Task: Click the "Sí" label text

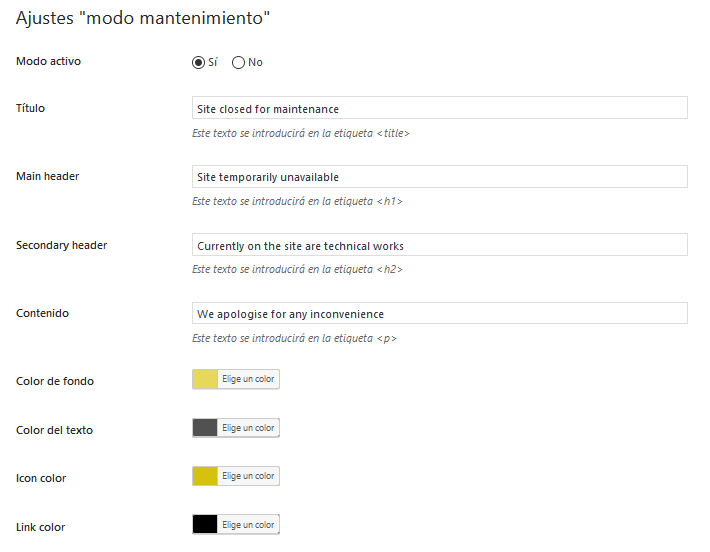Action: [x=212, y=63]
